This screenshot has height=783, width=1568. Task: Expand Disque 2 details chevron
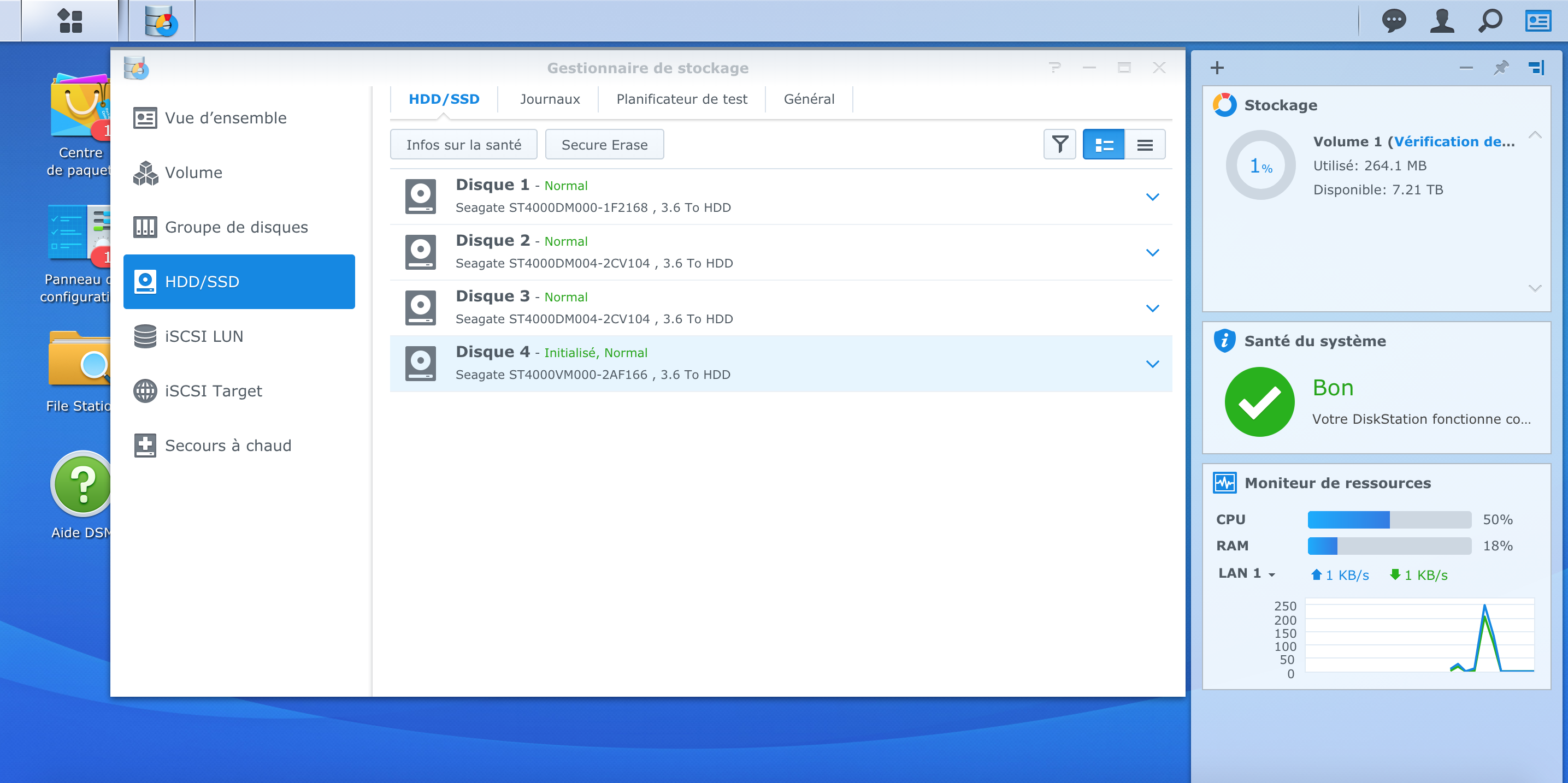coord(1152,252)
